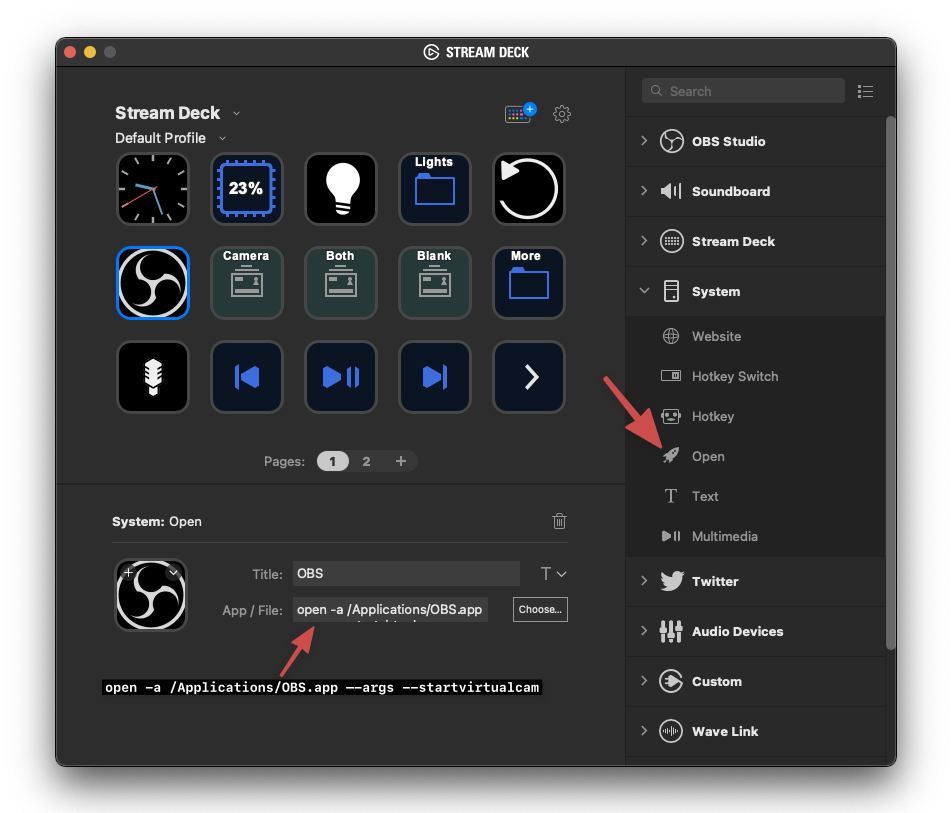Viewport: 952px width, 813px height.
Task: Open the Default Profile dropdown
Action: point(223,138)
